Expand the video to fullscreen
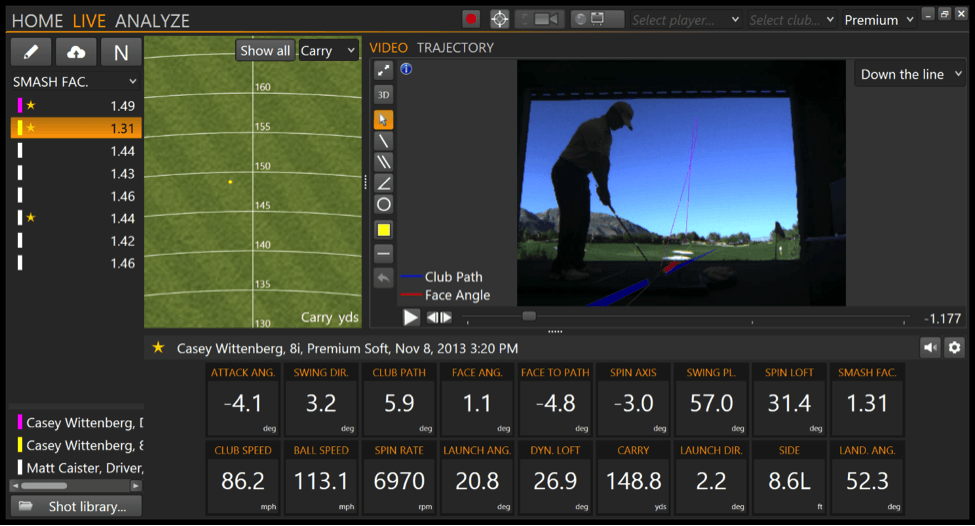The image size is (975, 526). tap(383, 70)
